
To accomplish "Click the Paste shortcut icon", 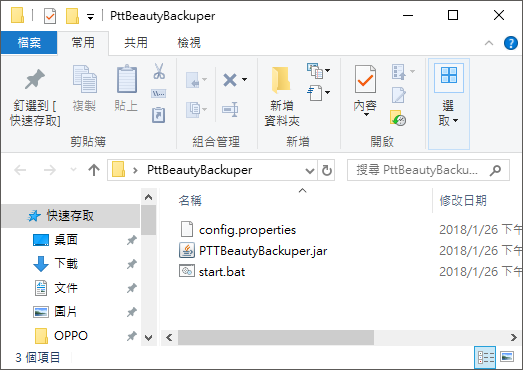I will pyautogui.click(x=159, y=115).
